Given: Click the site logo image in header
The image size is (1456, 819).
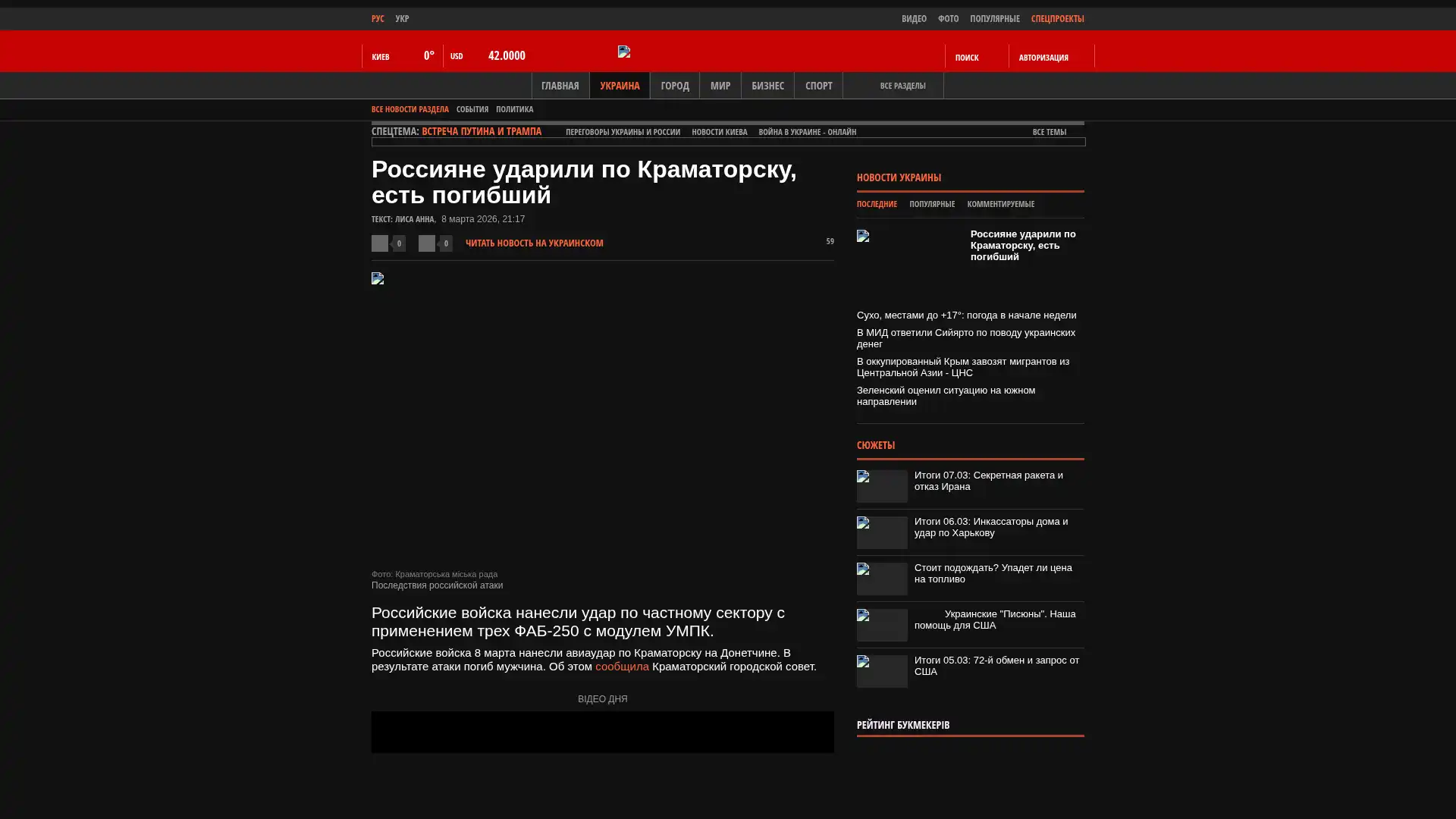Looking at the screenshot, I should point(624,52).
